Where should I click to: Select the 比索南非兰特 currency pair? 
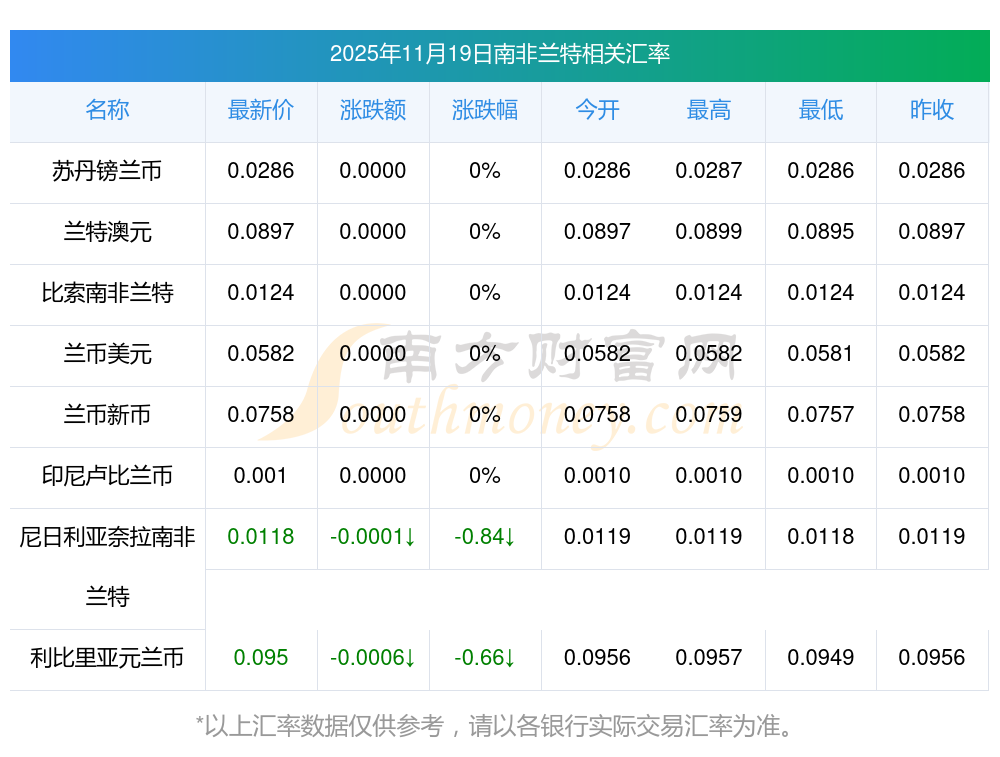pos(107,293)
